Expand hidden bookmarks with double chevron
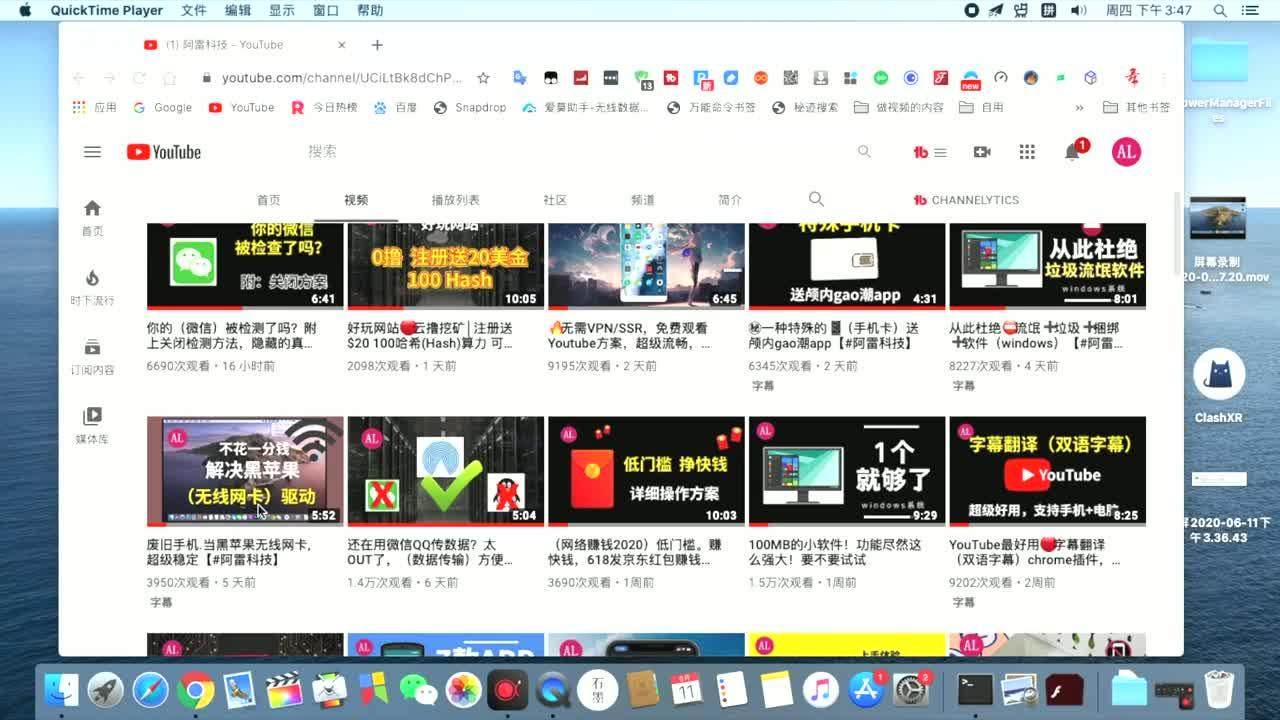The image size is (1280, 720). [x=1079, y=107]
